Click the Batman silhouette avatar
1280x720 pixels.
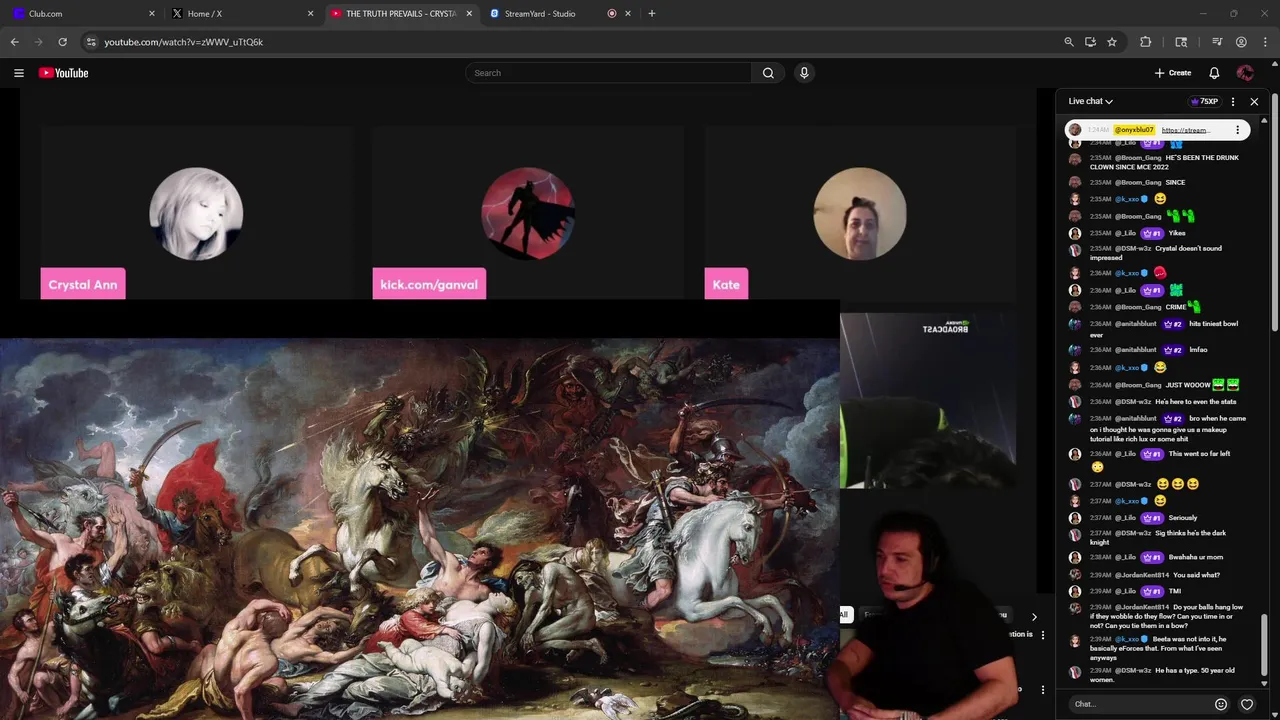pyautogui.click(x=528, y=213)
